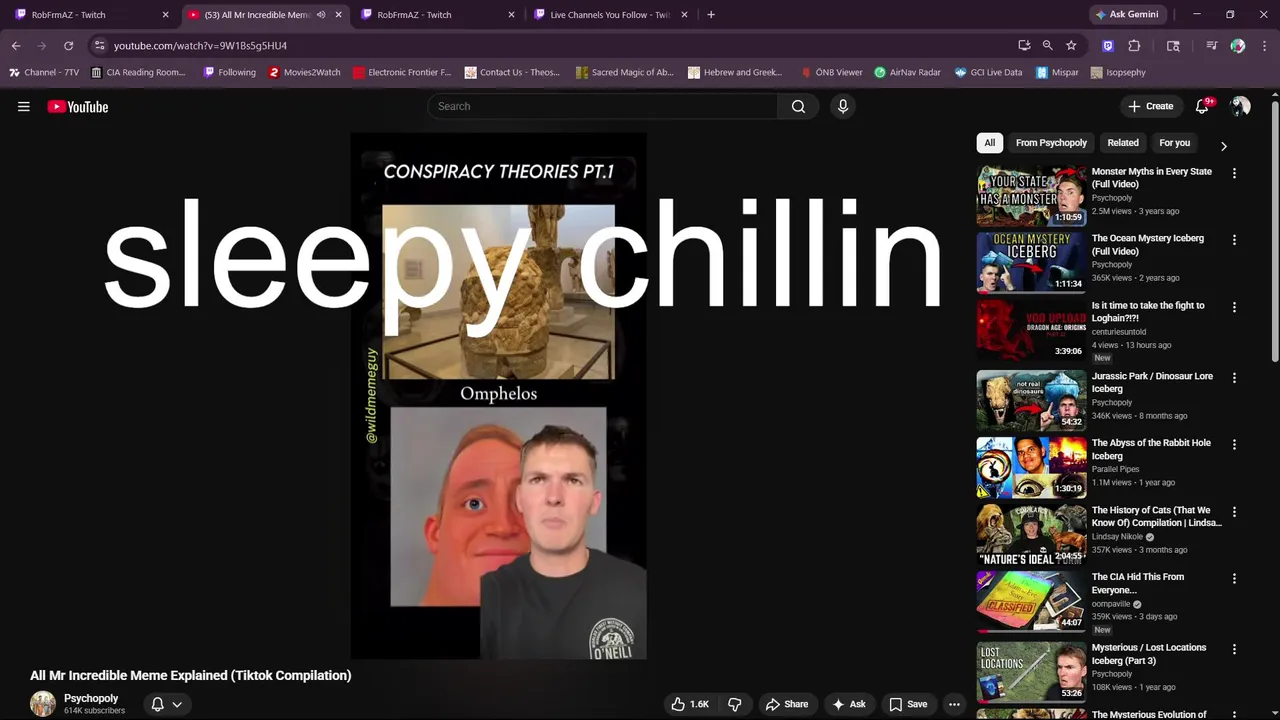Select the All filter chip
The width and height of the screenshot is (1280, 720).
pyautogui.click(x=990, y=143)
